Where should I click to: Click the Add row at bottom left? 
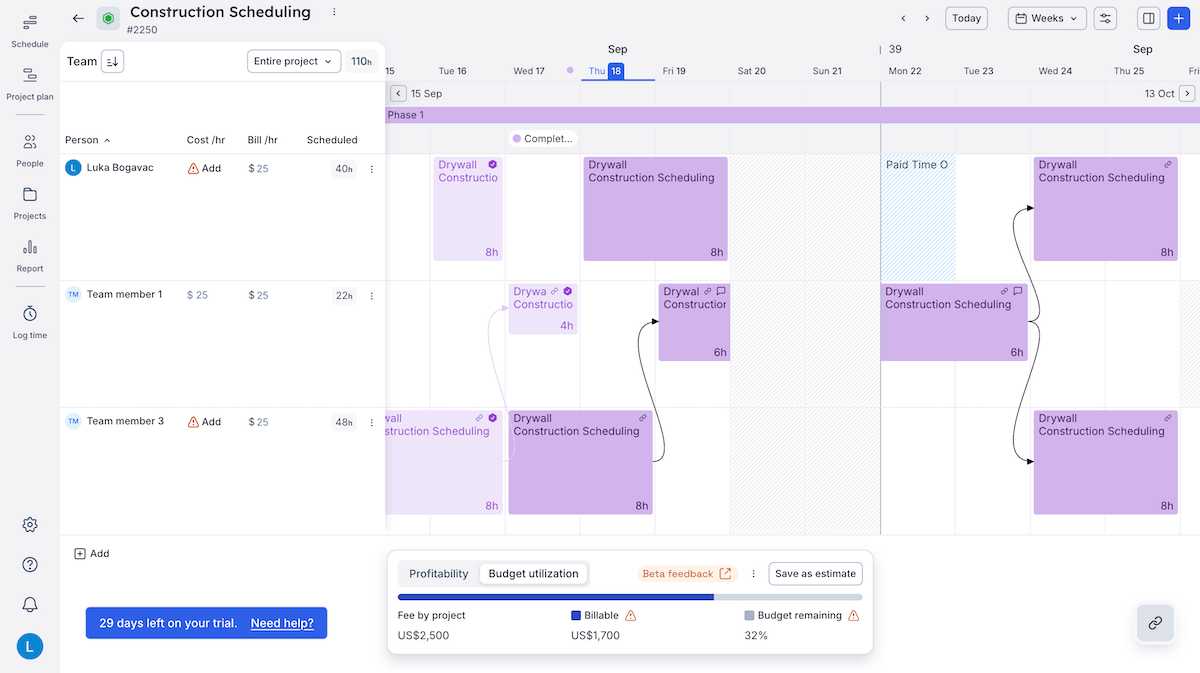click(x=91, y=553)
